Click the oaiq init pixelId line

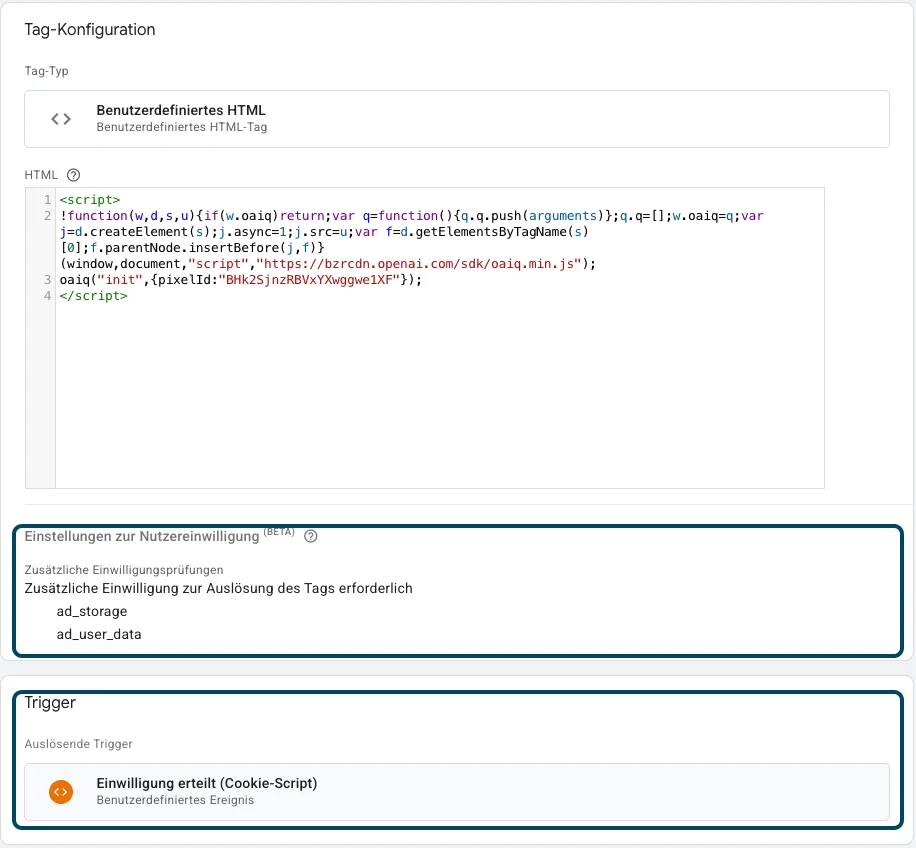pos(241,280)
